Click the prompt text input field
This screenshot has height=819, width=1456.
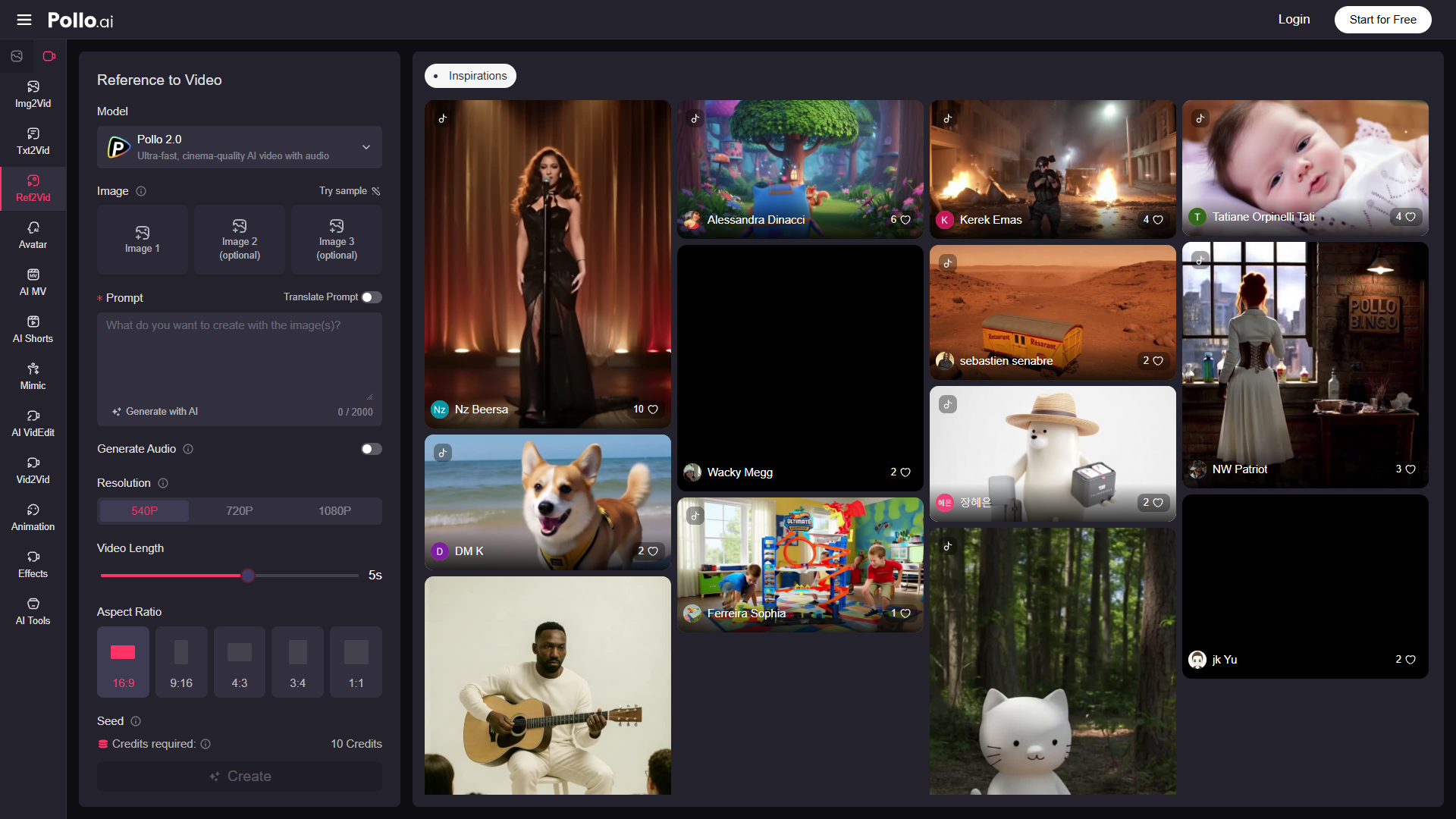click(x=240, y=356)
